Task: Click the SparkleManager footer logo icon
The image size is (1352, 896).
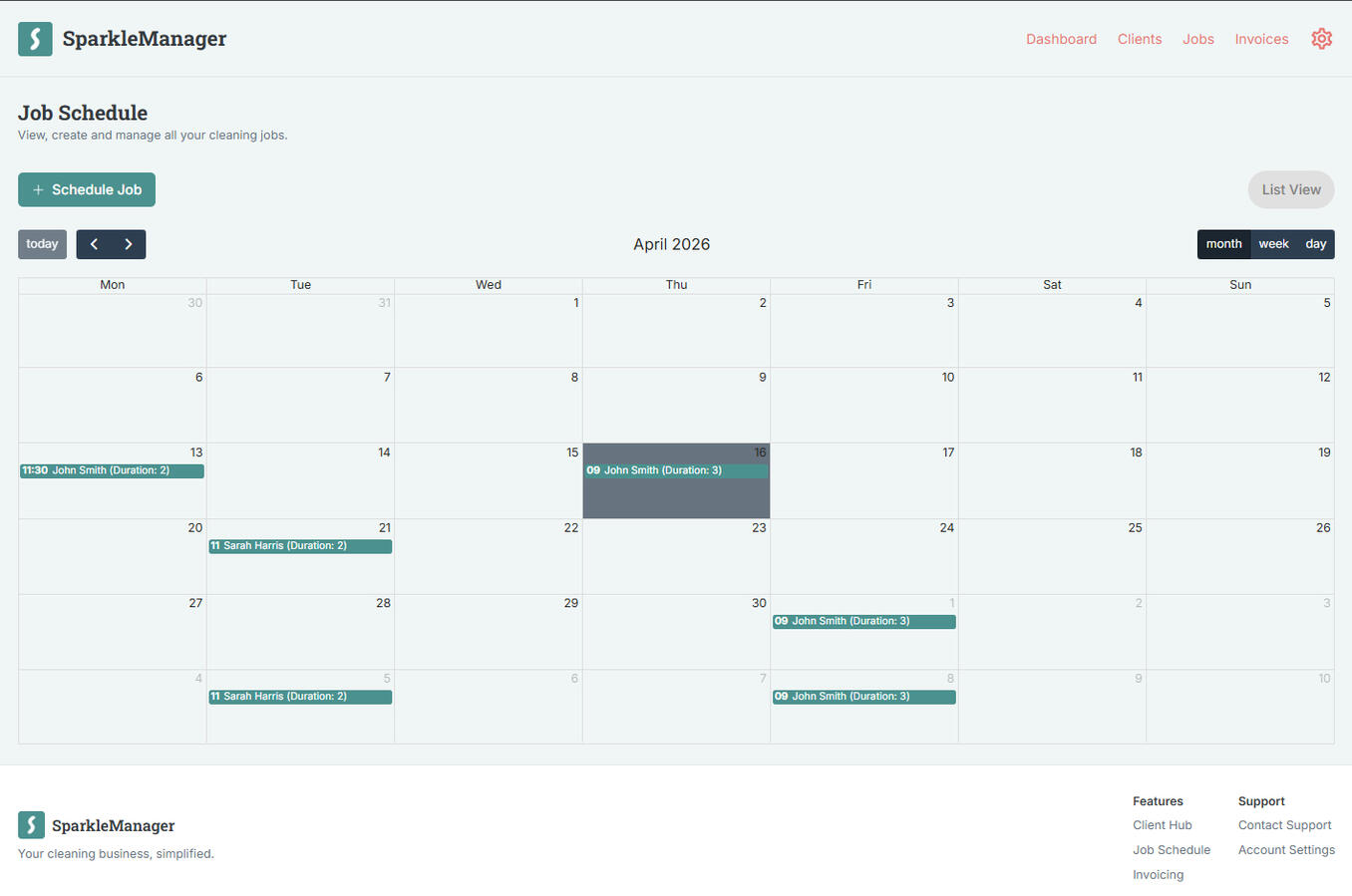Action: tap(31, 825)
